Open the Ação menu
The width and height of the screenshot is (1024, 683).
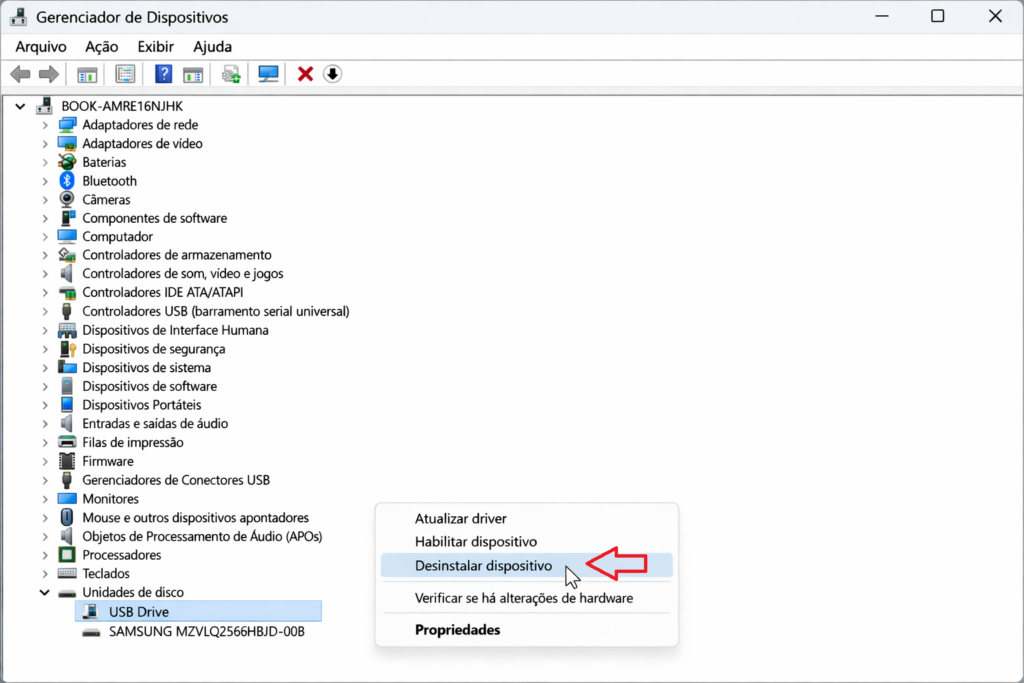click(101, 46)
